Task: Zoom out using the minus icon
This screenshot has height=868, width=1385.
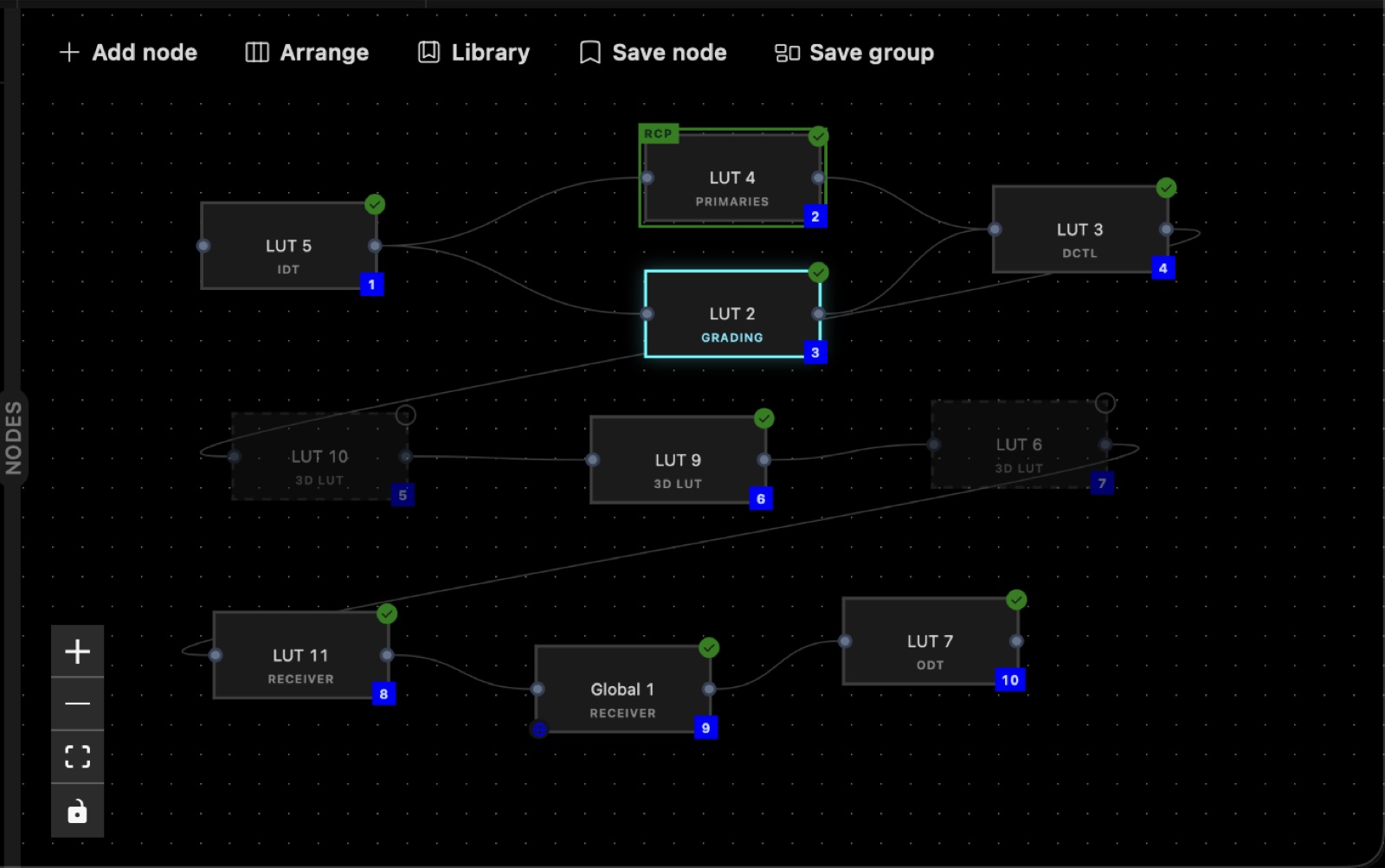Action: tap(77, 704)
